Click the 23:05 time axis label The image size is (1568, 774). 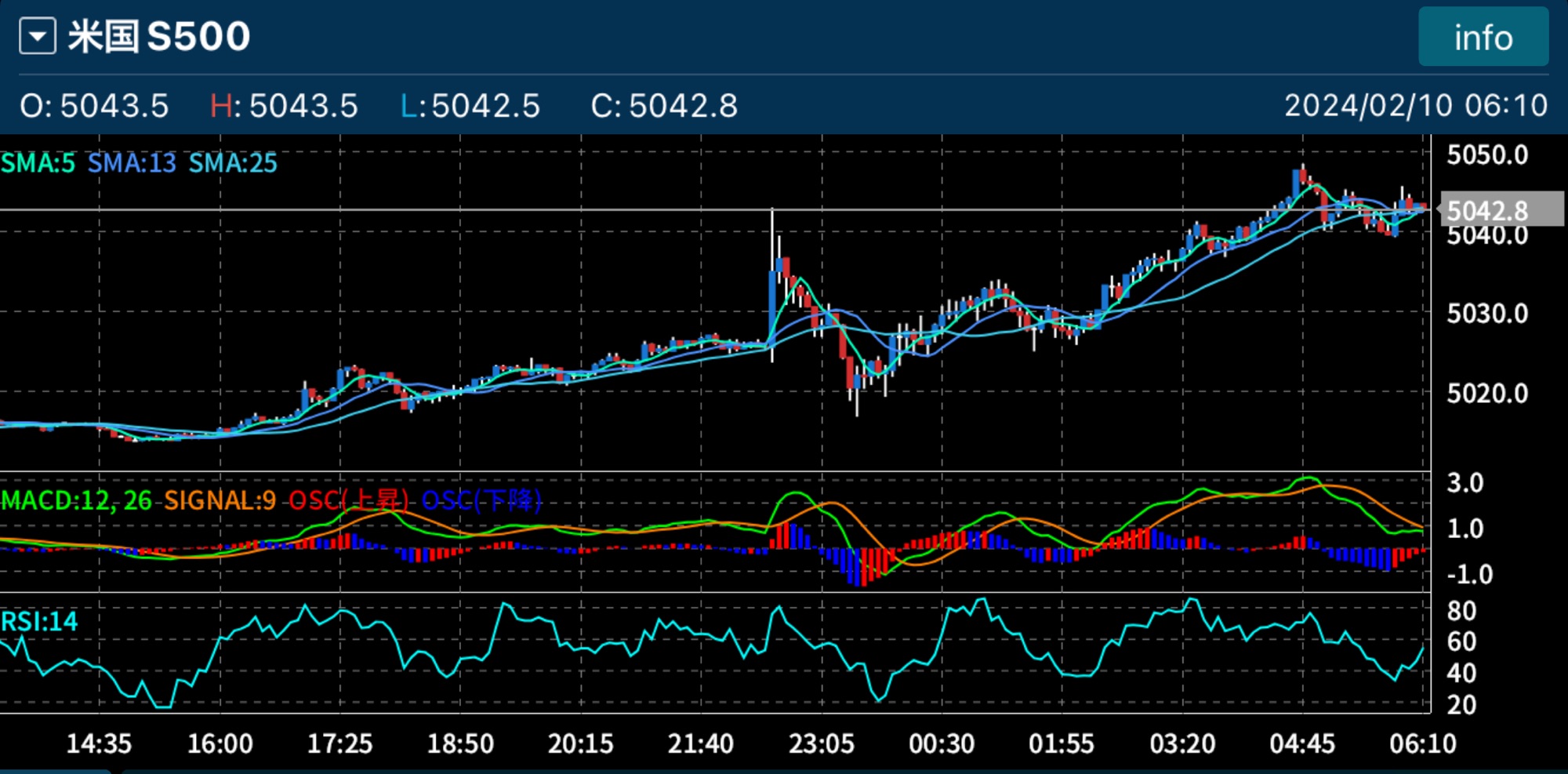point(821,743)
